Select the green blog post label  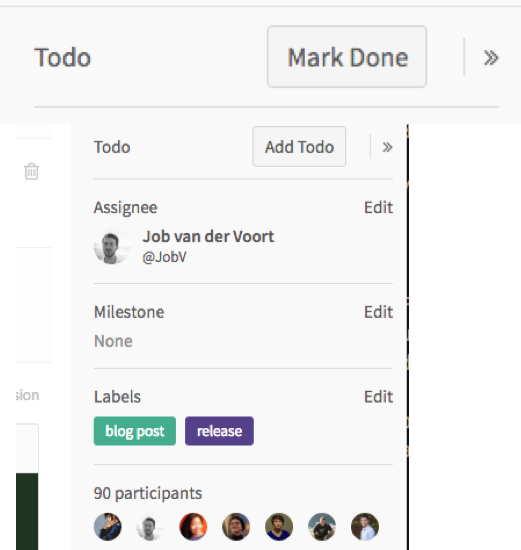(x=135, y=431)
